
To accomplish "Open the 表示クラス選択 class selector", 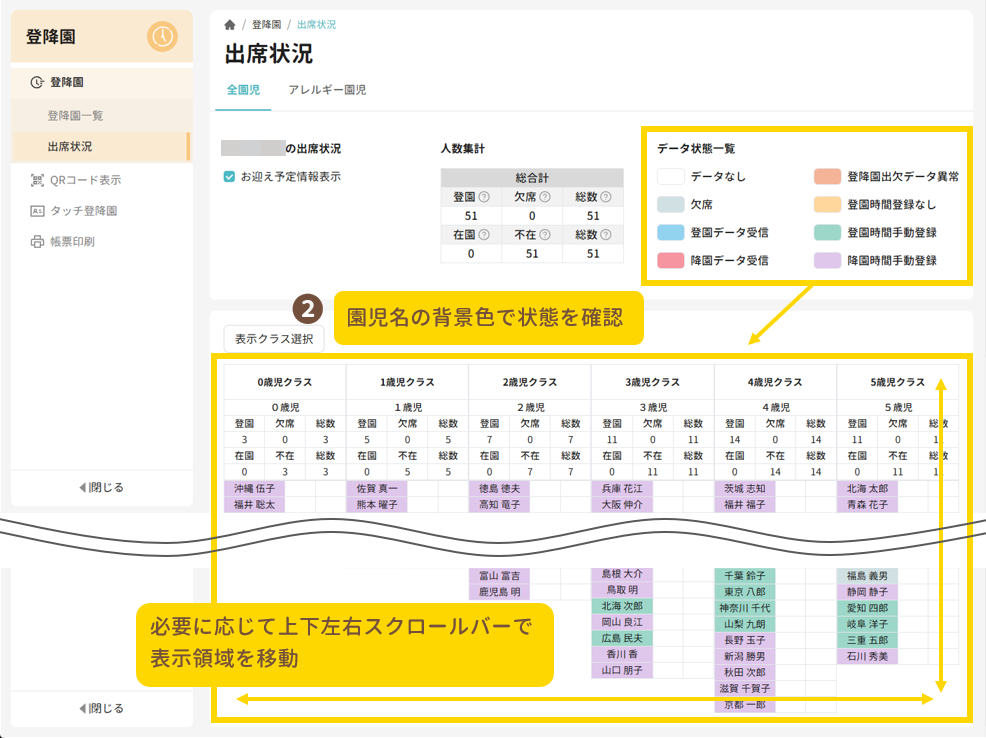I will click(x=274, y=339).
